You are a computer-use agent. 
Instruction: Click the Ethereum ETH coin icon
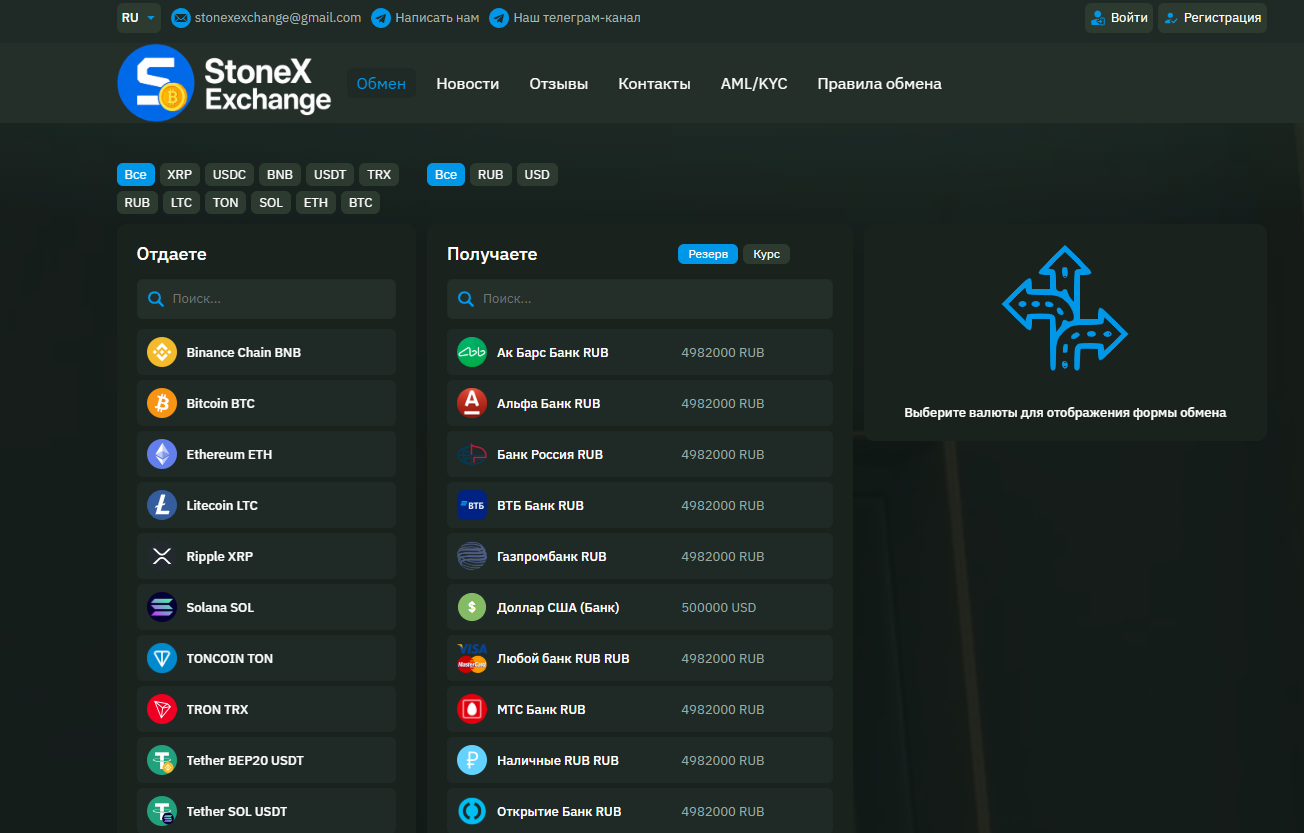[x=162, y=454]
